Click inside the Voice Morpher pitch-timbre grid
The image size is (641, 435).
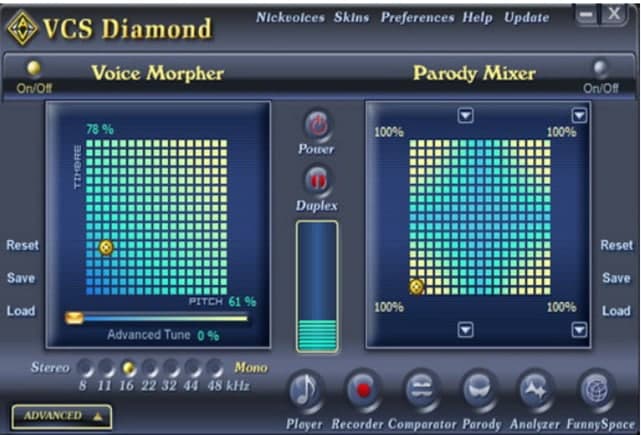pos(157,217)
